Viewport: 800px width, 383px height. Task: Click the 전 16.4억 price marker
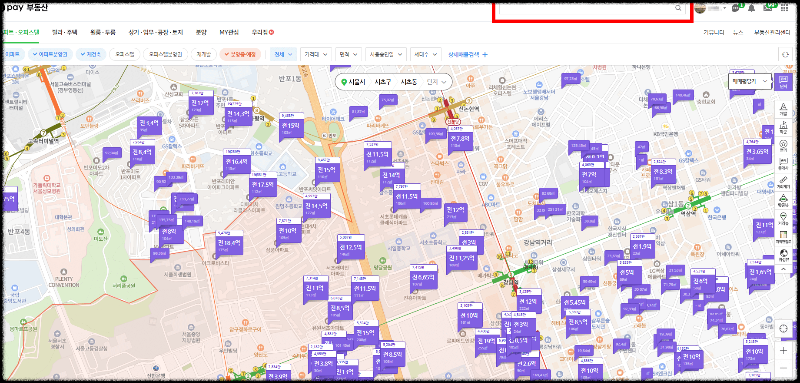[x=237, y=162]
